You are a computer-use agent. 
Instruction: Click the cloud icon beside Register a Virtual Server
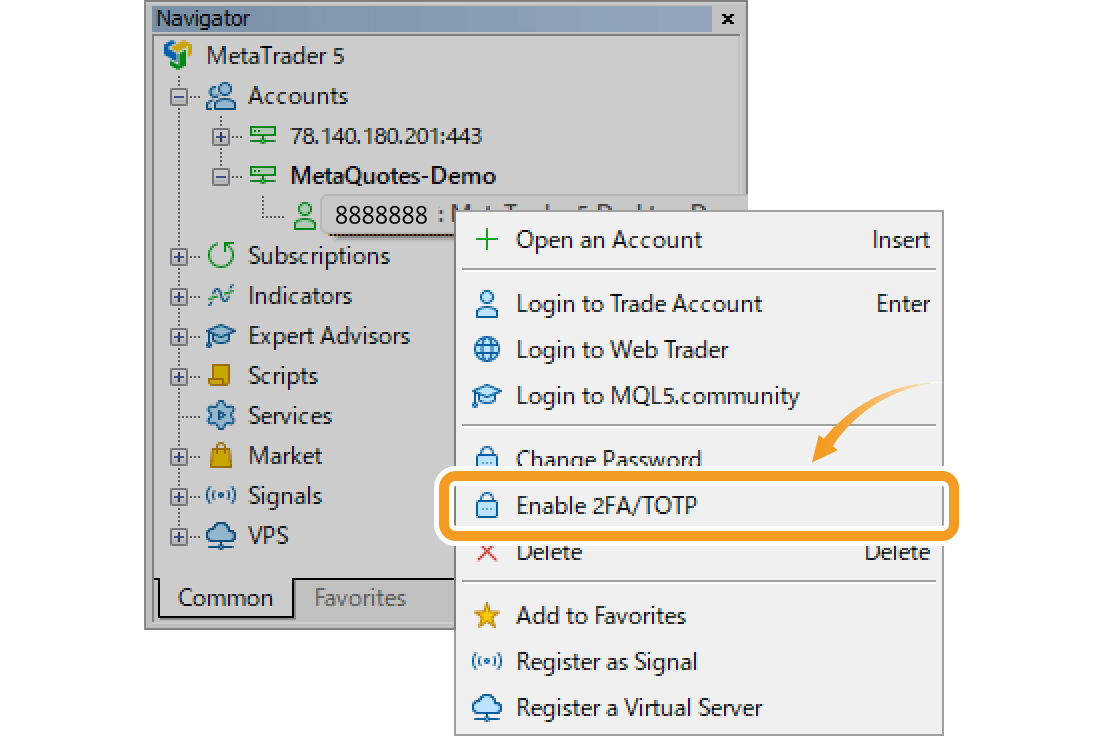coord(487,707)
